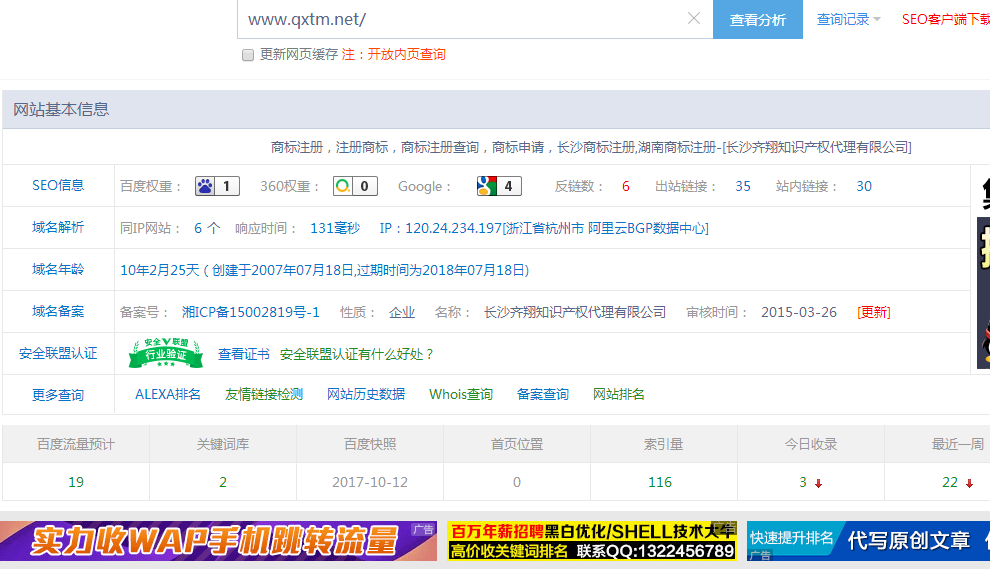
Task: Open the 百万年薪招聘 SHELL技术 ad banner
Action: (x=592, y=541)
